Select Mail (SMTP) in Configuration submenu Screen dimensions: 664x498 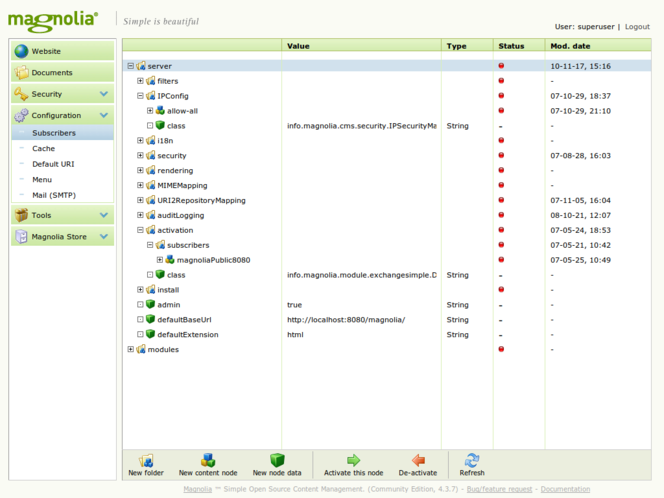[54, 195]
